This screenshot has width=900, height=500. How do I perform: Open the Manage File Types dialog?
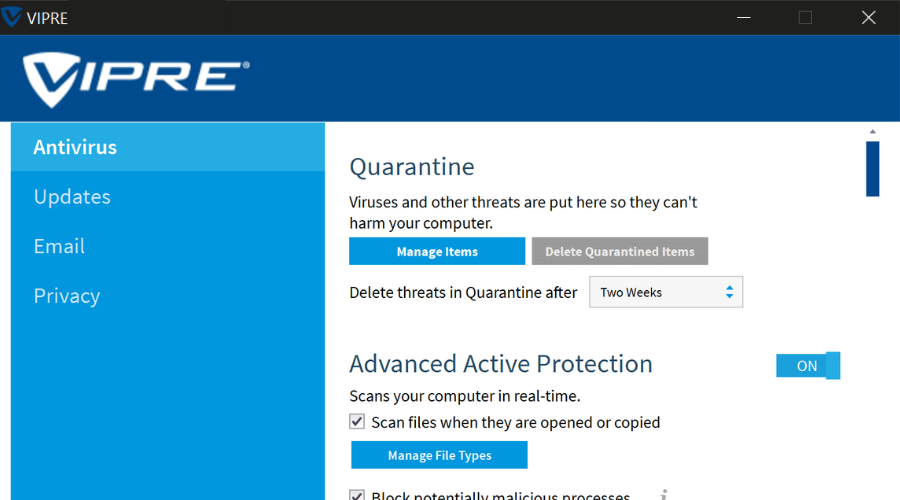click(x=439, y=455)
